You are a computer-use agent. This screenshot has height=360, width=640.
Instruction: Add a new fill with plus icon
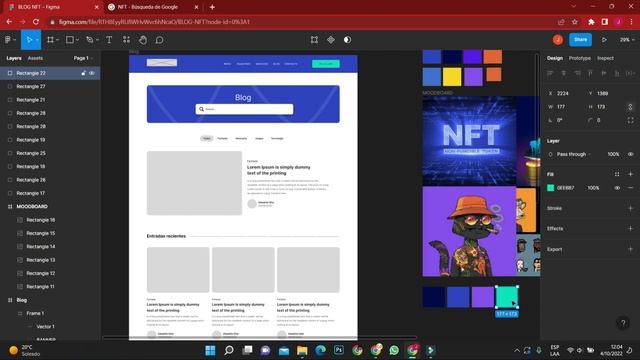click(x=631, y=174)
